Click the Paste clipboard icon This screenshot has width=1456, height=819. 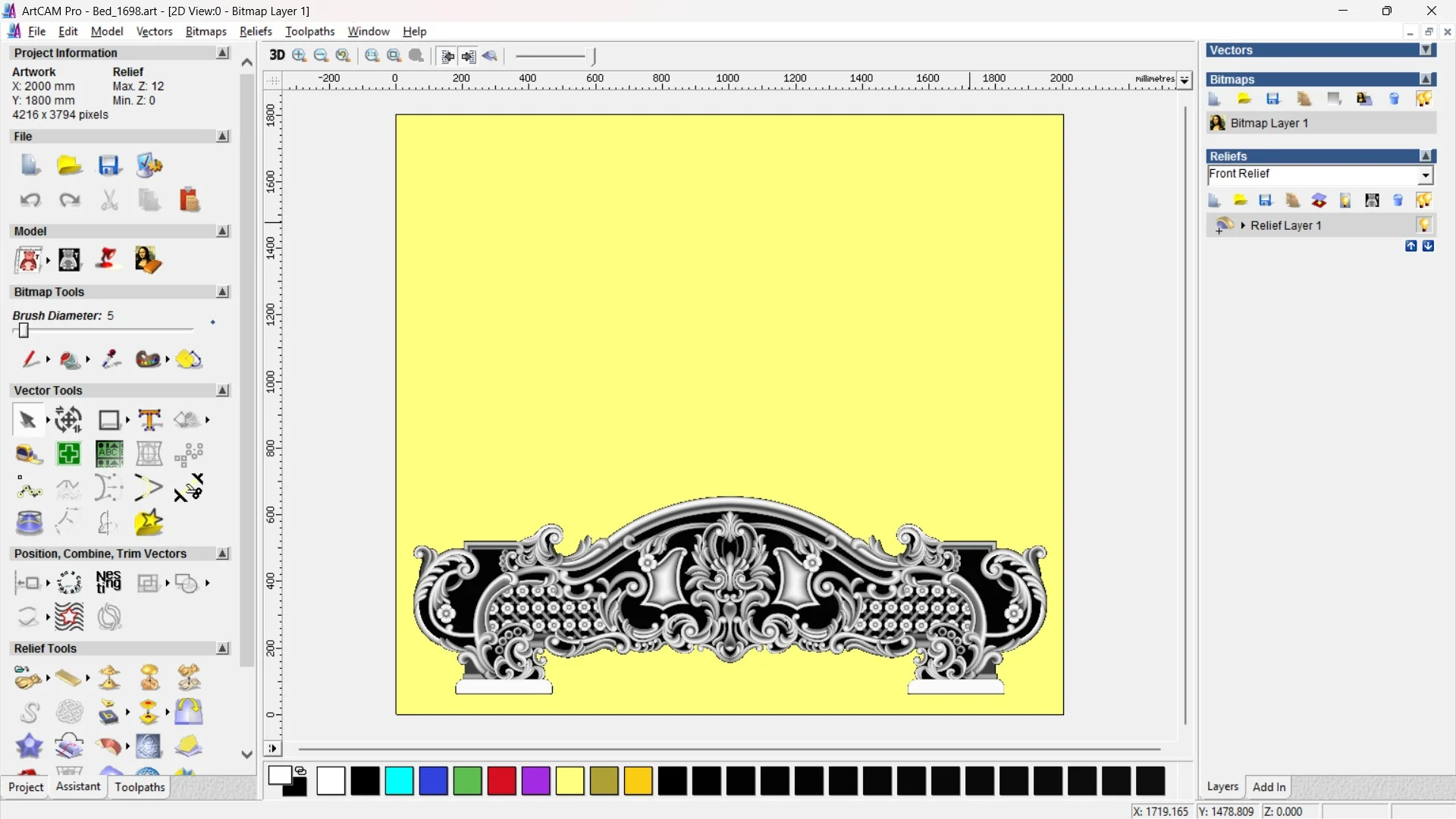[189, 200]
